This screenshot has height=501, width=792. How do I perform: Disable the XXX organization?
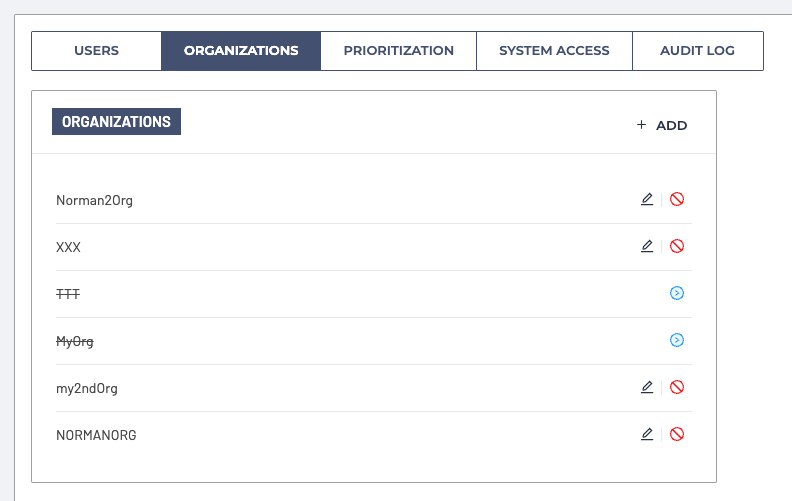(x=677, y=246)
